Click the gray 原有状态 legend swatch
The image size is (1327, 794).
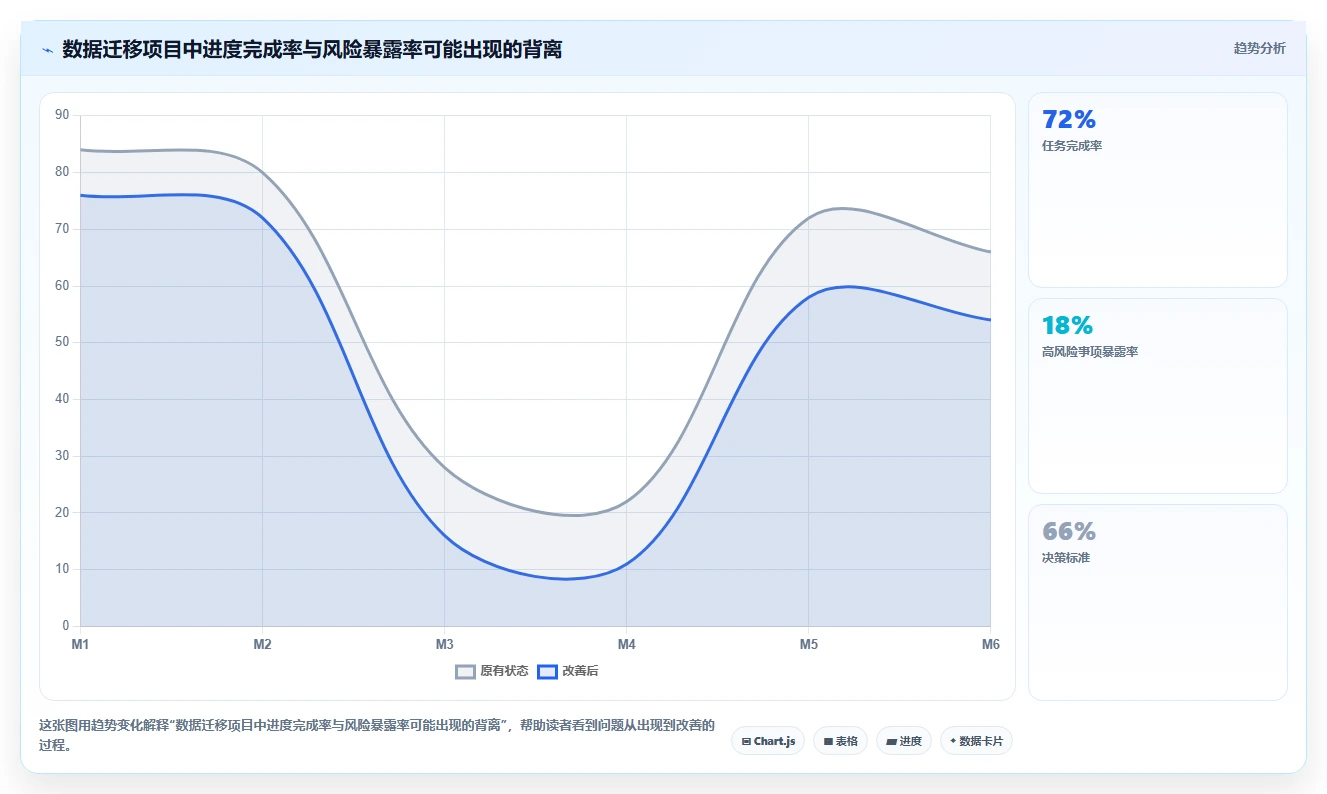465,672
